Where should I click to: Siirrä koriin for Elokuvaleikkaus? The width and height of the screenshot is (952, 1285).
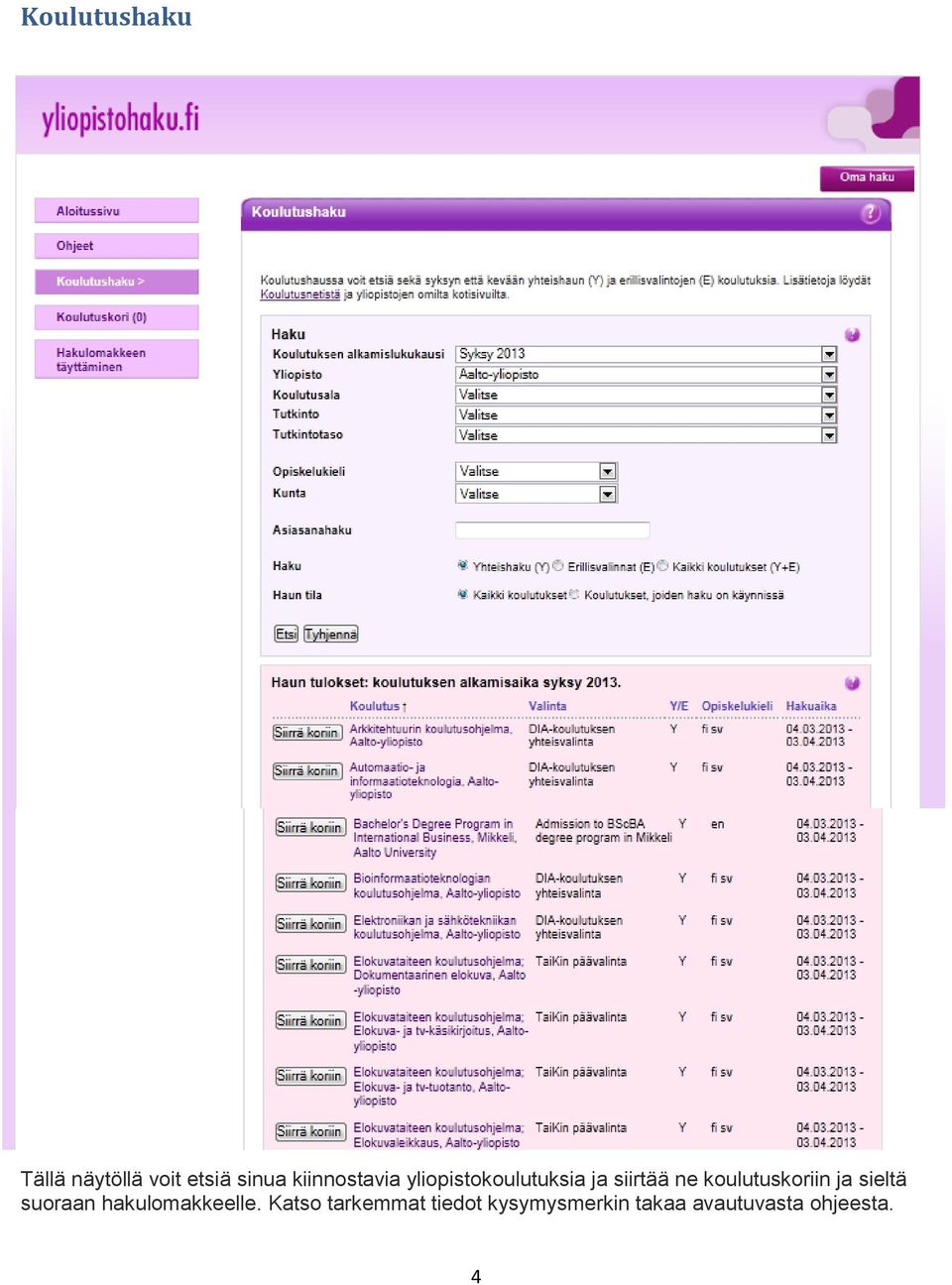[x=309, y=1132]
